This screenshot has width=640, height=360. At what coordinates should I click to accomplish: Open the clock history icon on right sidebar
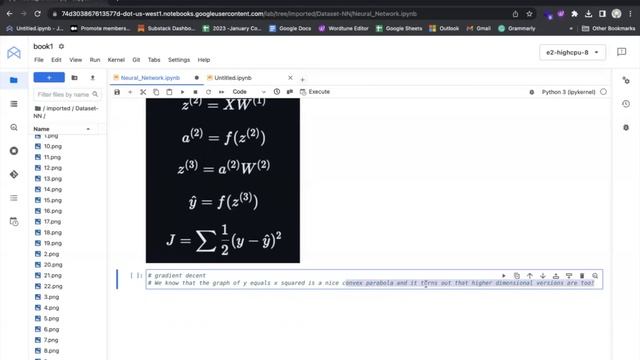tap(626, 104)
